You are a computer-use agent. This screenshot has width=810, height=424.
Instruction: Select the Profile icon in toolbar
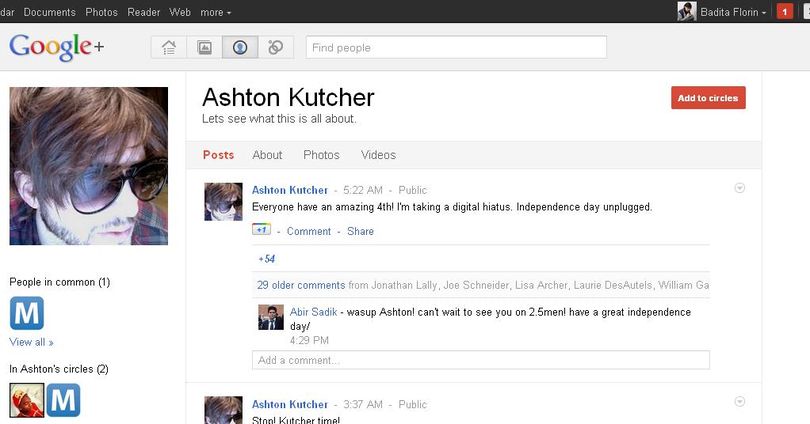click(240, 48)
